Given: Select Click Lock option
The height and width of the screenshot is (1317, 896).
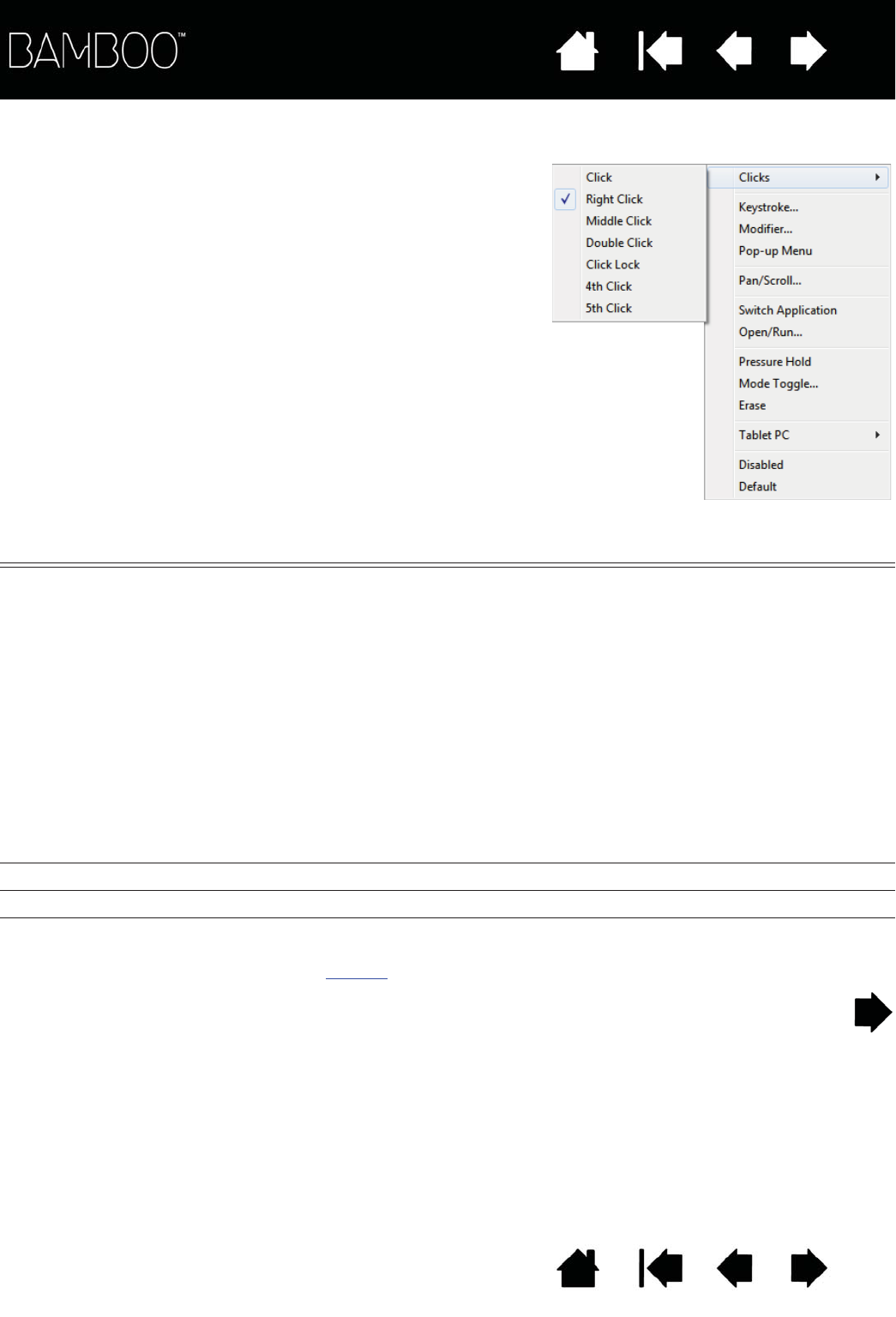Looking at the screenshot, I should point(629,265).
